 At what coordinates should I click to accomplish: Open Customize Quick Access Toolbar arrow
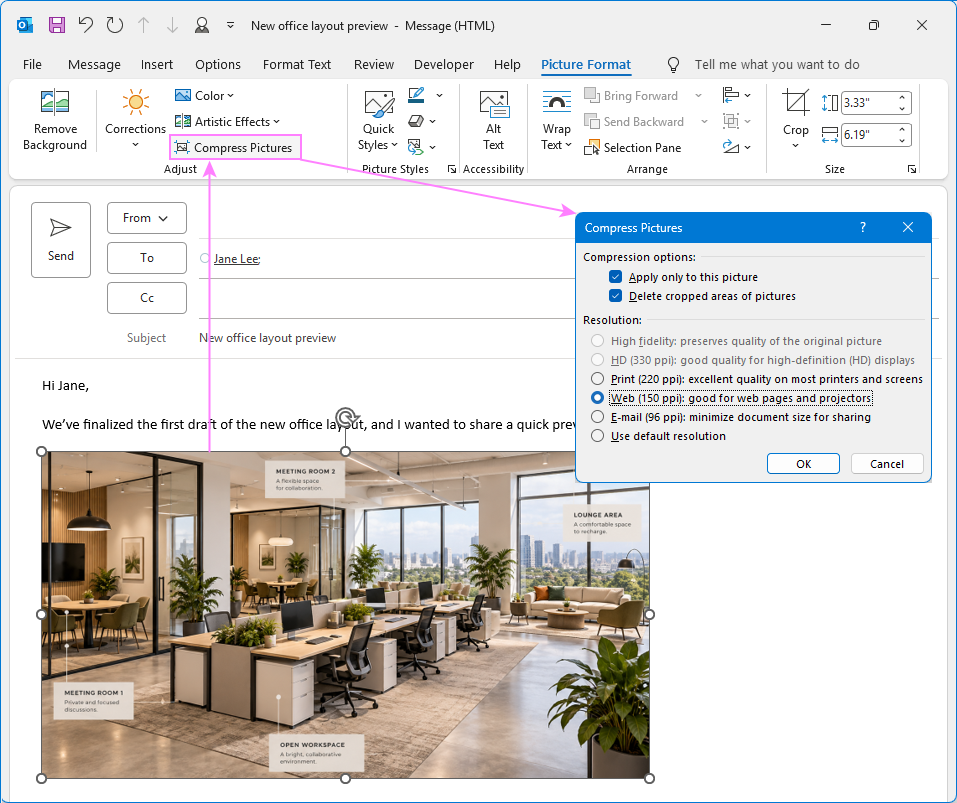tap(230, 25)
